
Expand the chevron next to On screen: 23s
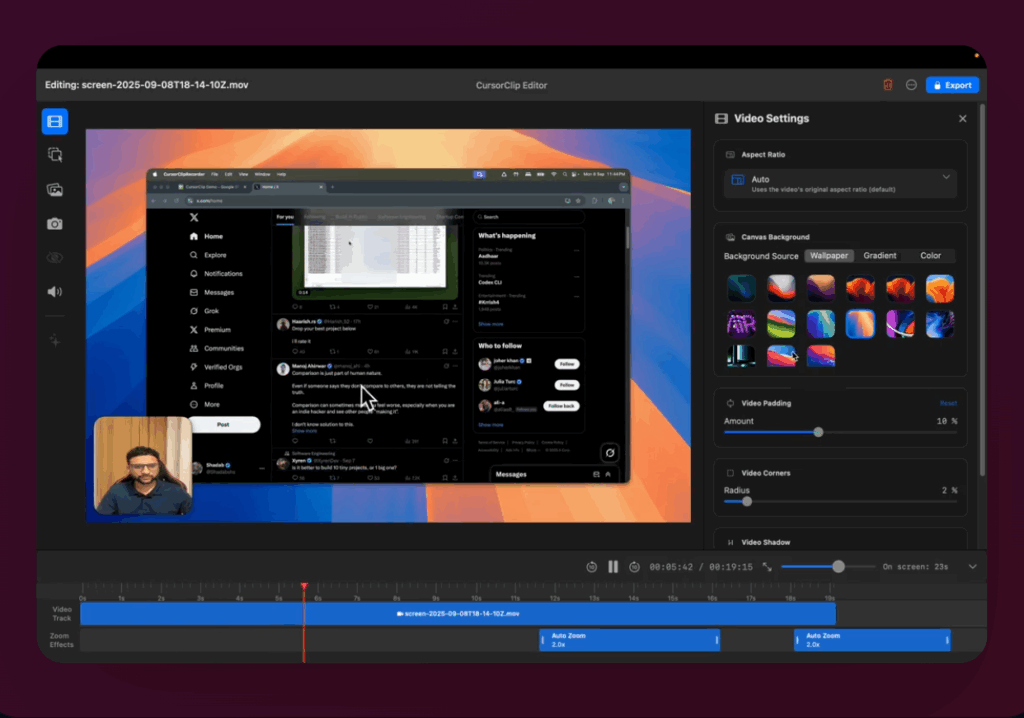click(971, 566)
